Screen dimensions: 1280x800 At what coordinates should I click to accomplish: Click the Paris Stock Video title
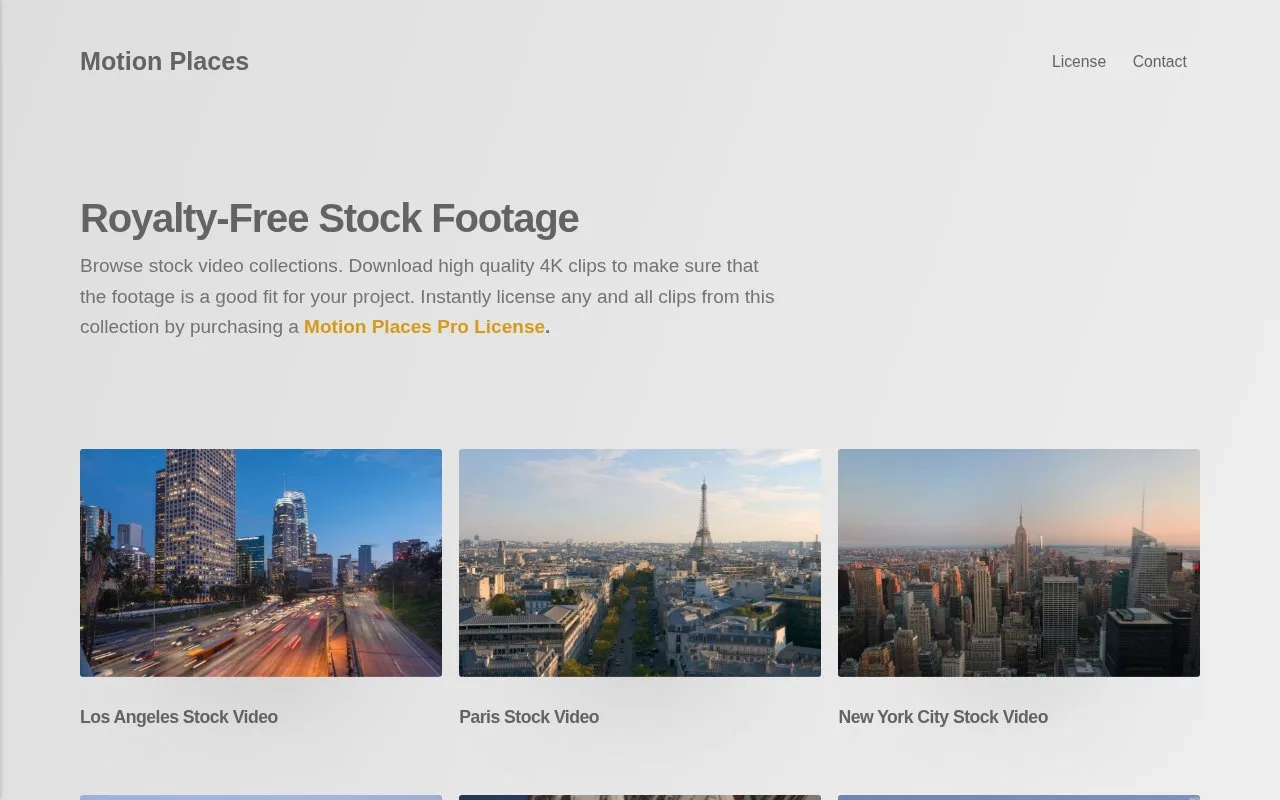click(x=529, y=717)
